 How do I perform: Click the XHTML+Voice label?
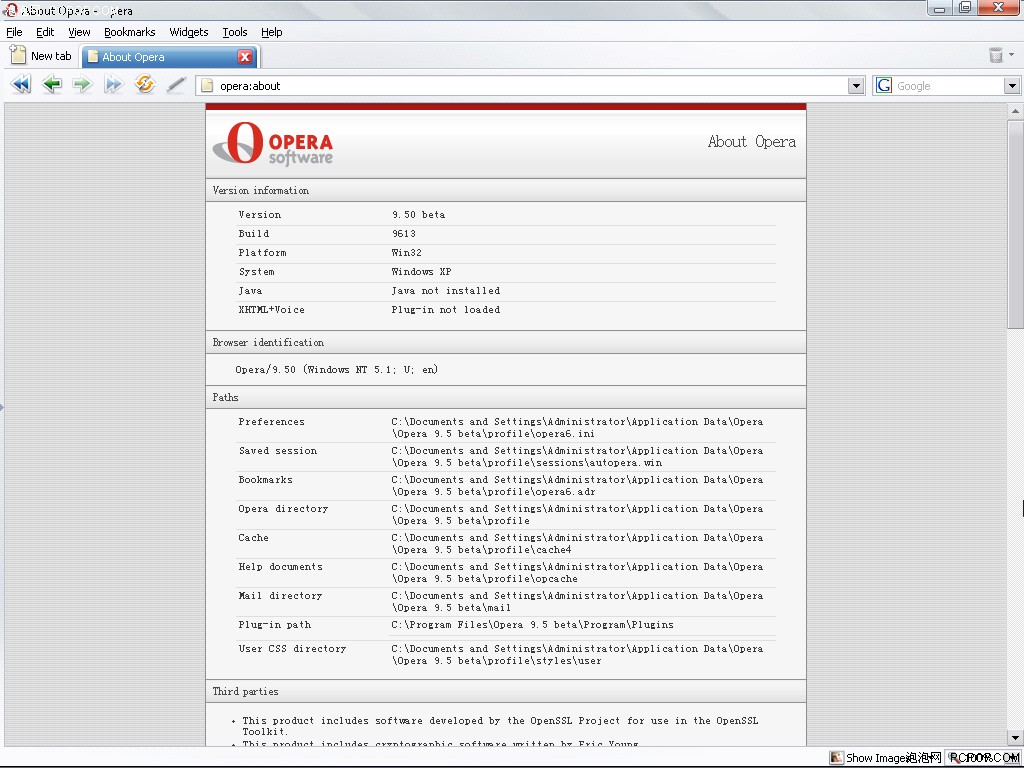272,310
